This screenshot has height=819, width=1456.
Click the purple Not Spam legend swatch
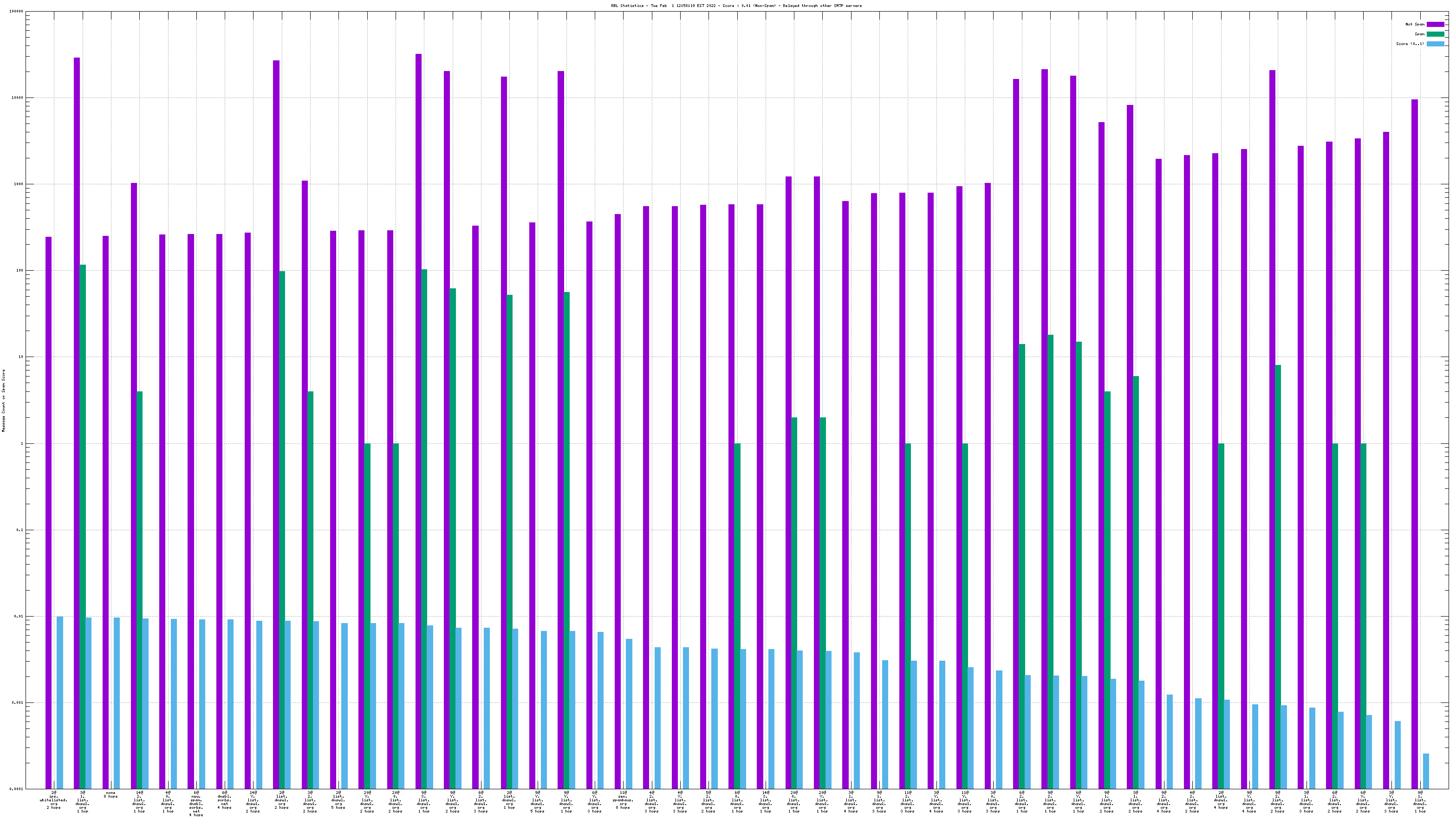pyautogui.click(x=1435, y=24)
